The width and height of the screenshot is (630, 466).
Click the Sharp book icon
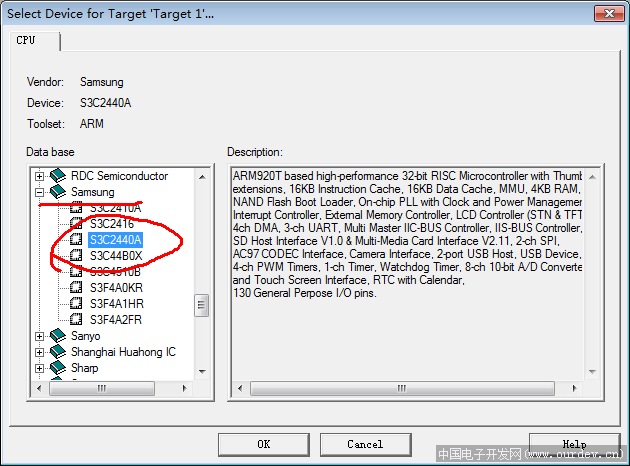[58, 368]
